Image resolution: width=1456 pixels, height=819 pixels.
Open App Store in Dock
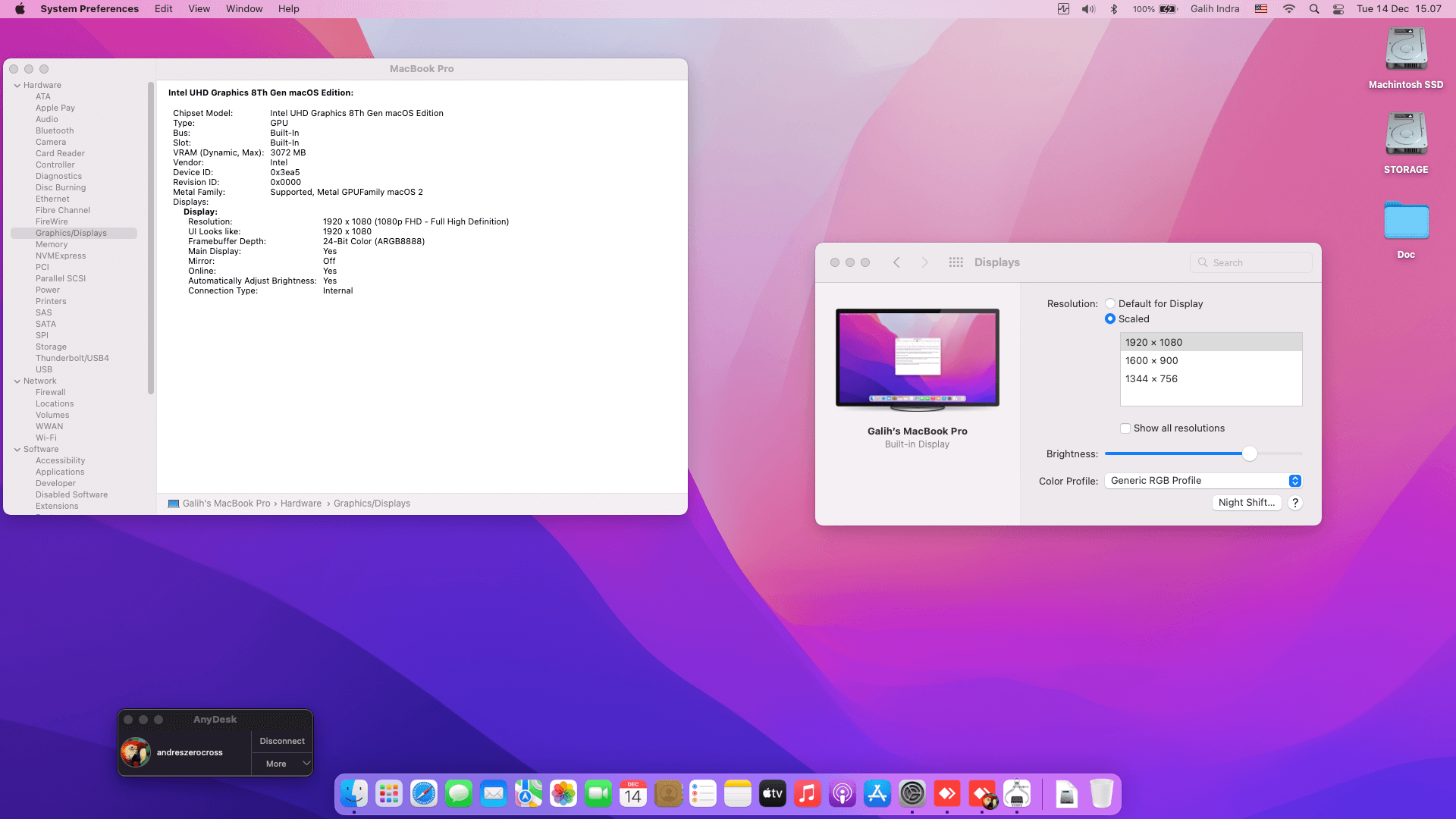click(x=877, y=794)
